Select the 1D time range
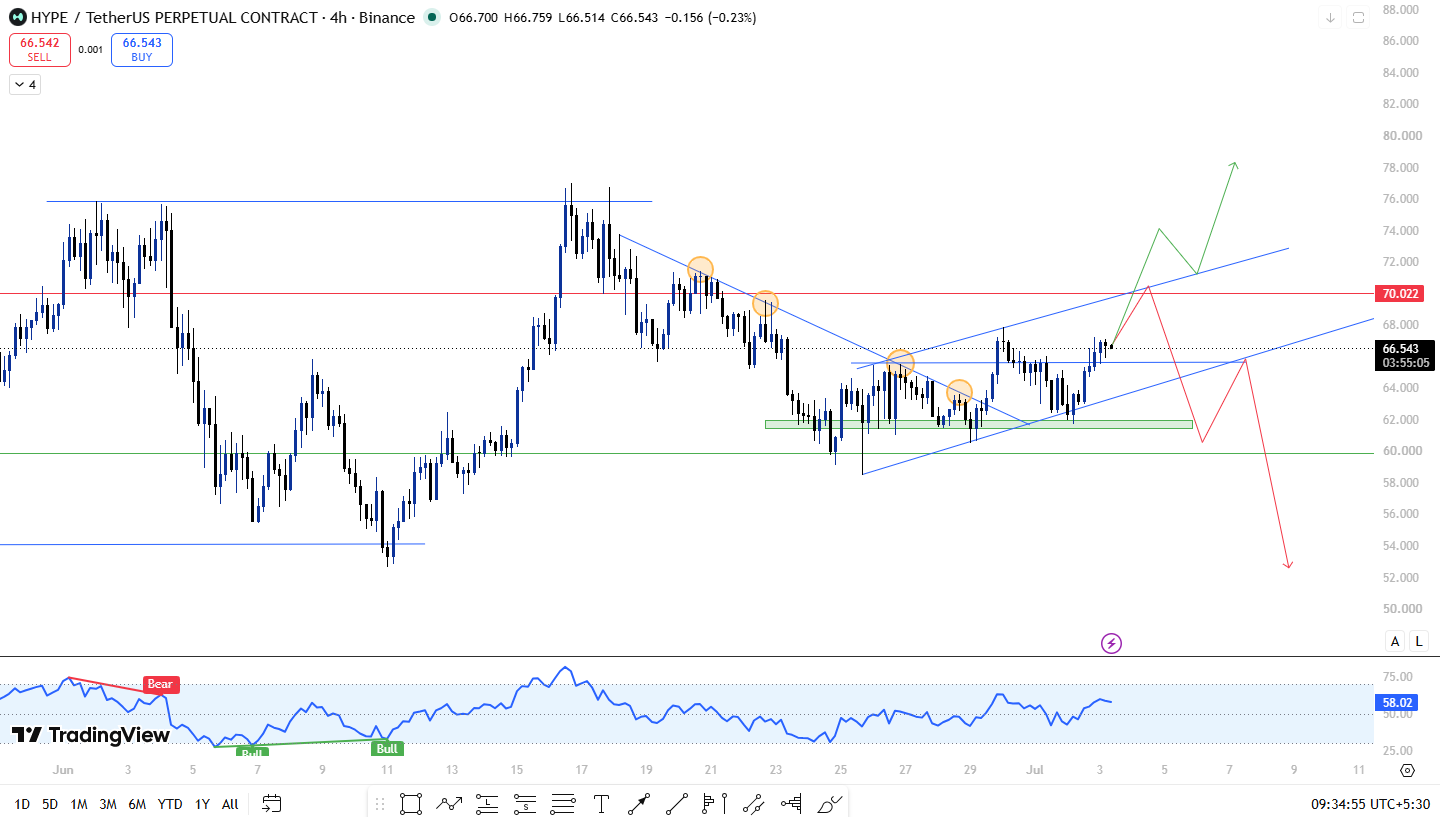The height and width of the screenshot is (817, 1440). tap(21, 803)
